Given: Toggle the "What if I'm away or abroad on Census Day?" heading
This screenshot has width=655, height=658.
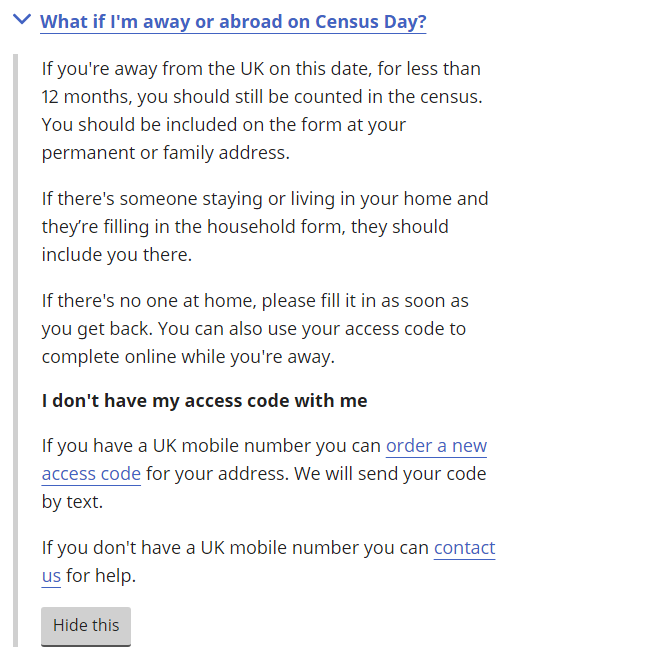Looking at the screenshot, I should 233,22.
